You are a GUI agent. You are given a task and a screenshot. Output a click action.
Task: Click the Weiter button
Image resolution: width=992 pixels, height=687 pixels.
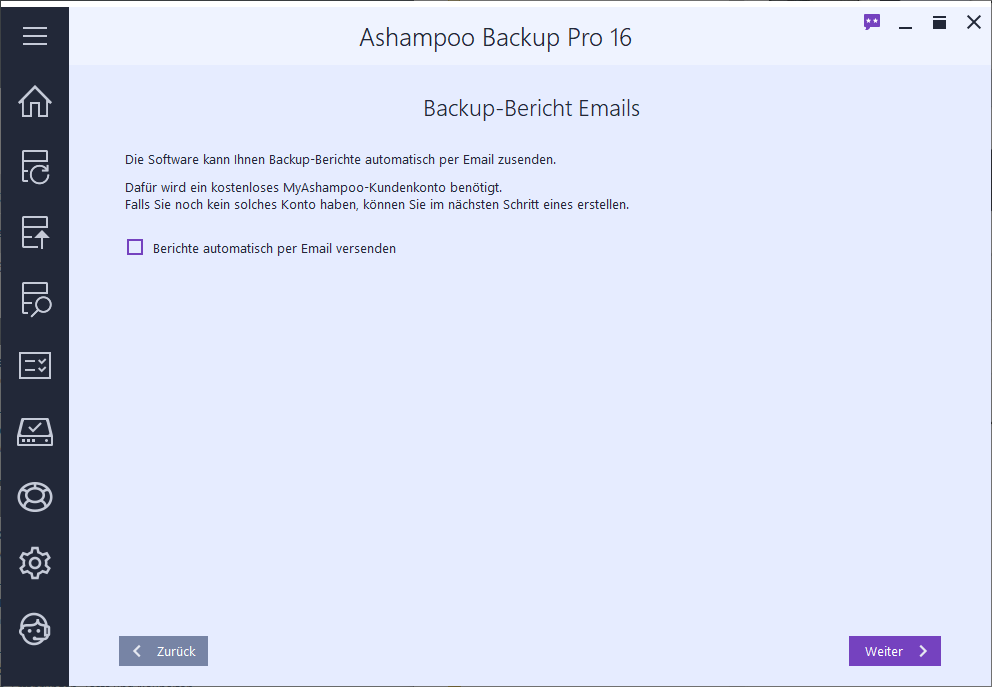[x=895, y=651]
